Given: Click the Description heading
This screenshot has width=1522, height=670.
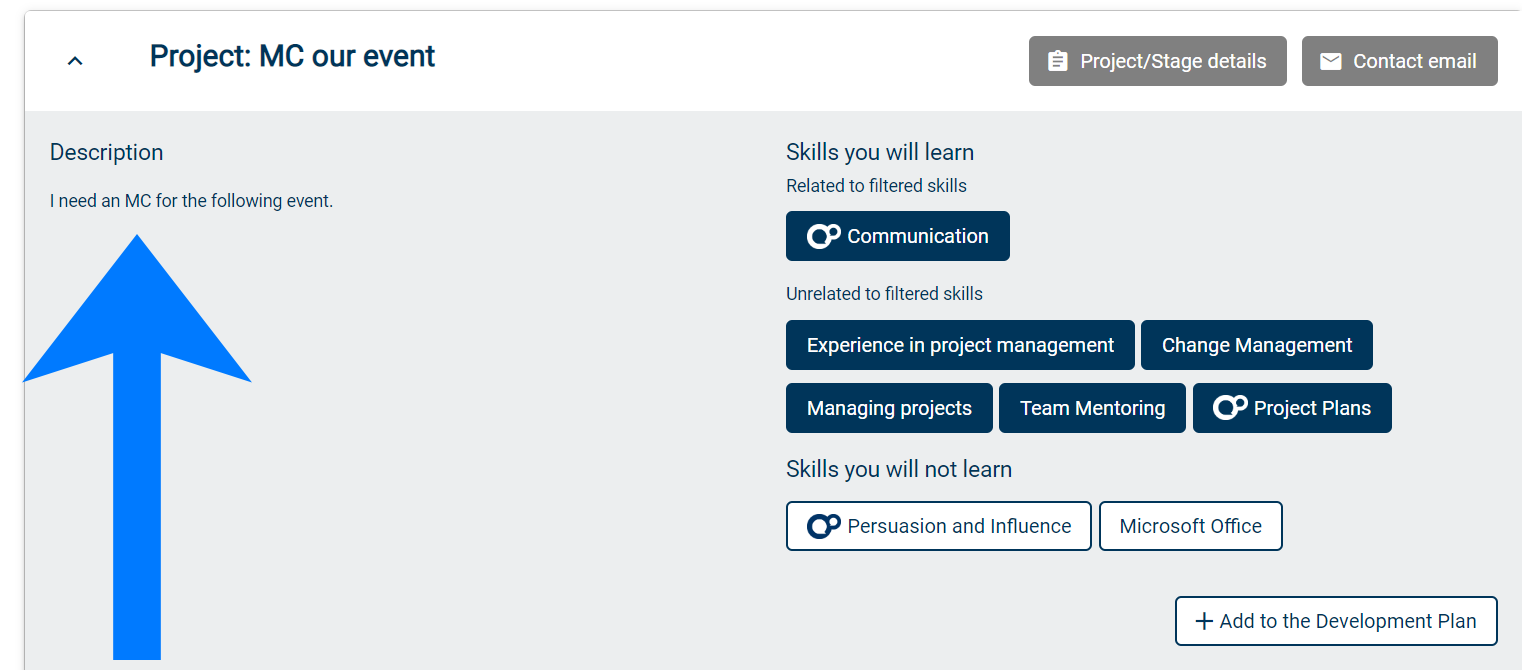Looking at the screenshot, I should [x=106, y=152].
